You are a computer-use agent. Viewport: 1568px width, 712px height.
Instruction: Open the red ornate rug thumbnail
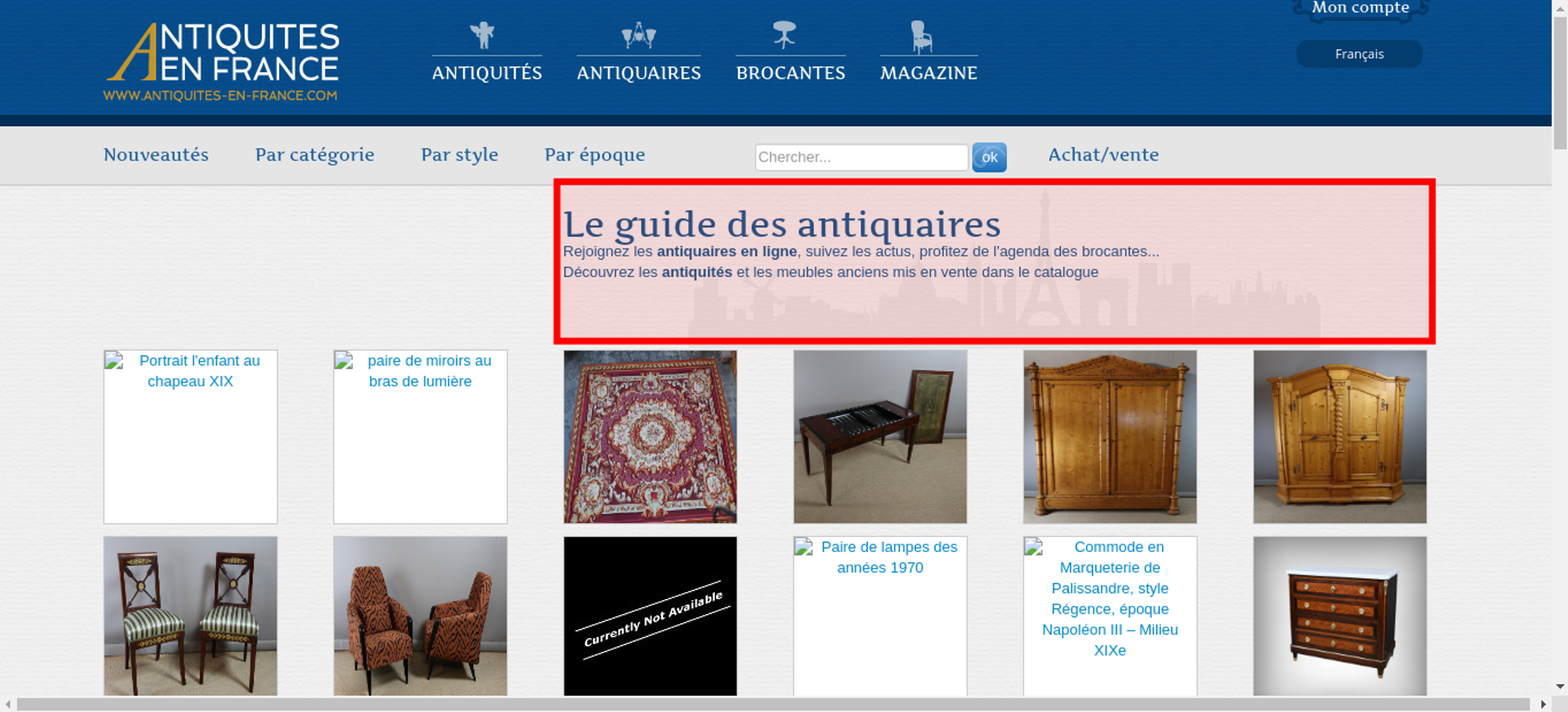click(x=650, y=437)
